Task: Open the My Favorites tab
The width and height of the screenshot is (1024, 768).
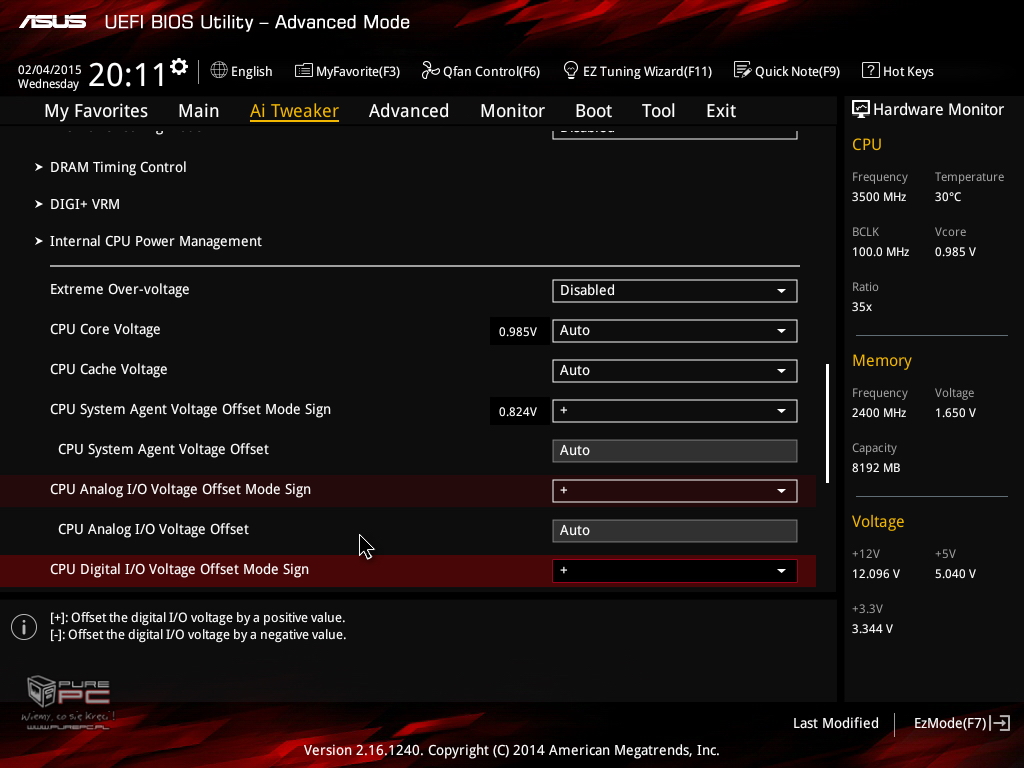Action: click(96, 111)
